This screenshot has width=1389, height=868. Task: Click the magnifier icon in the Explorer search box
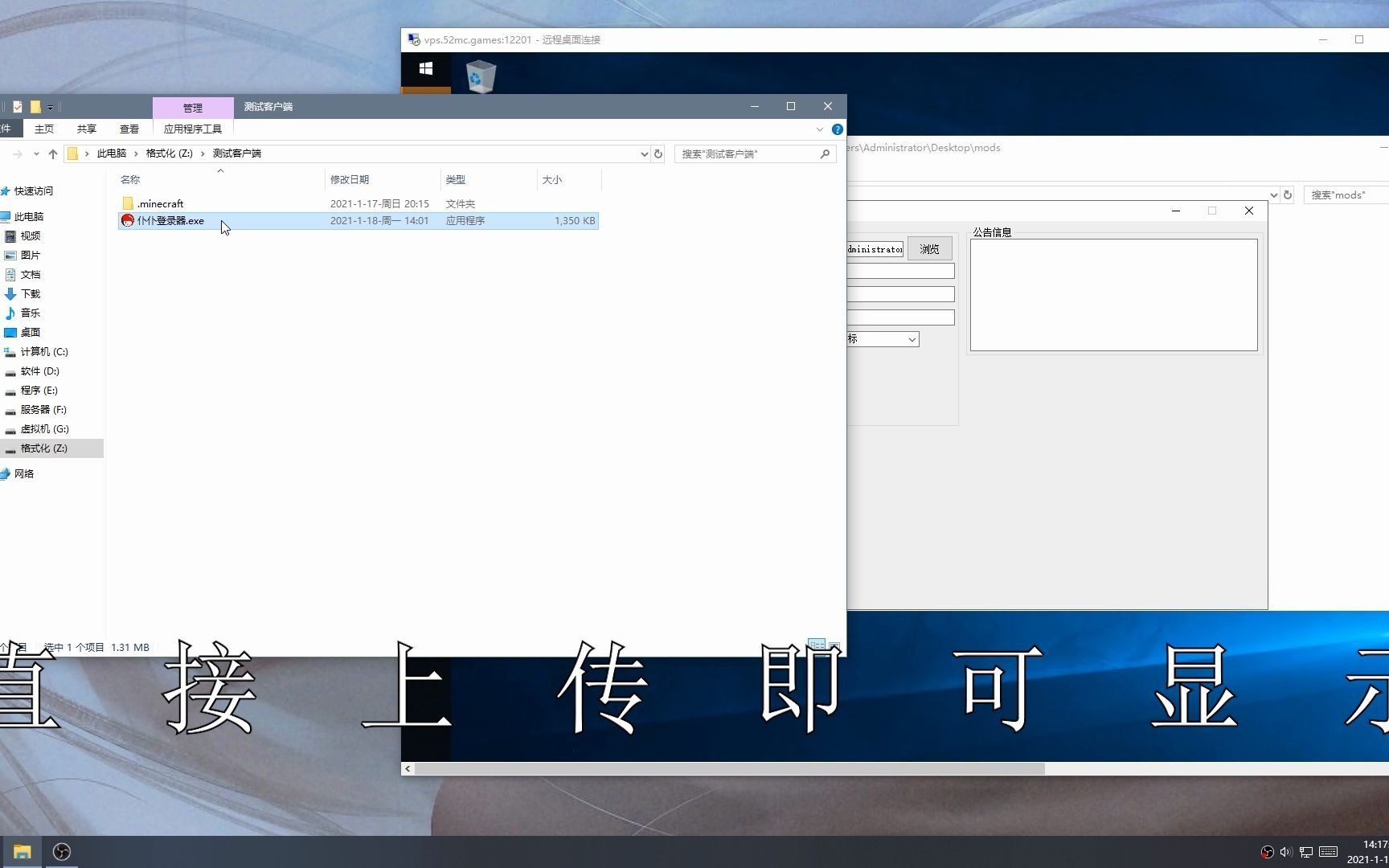click(x=825, y=154)
